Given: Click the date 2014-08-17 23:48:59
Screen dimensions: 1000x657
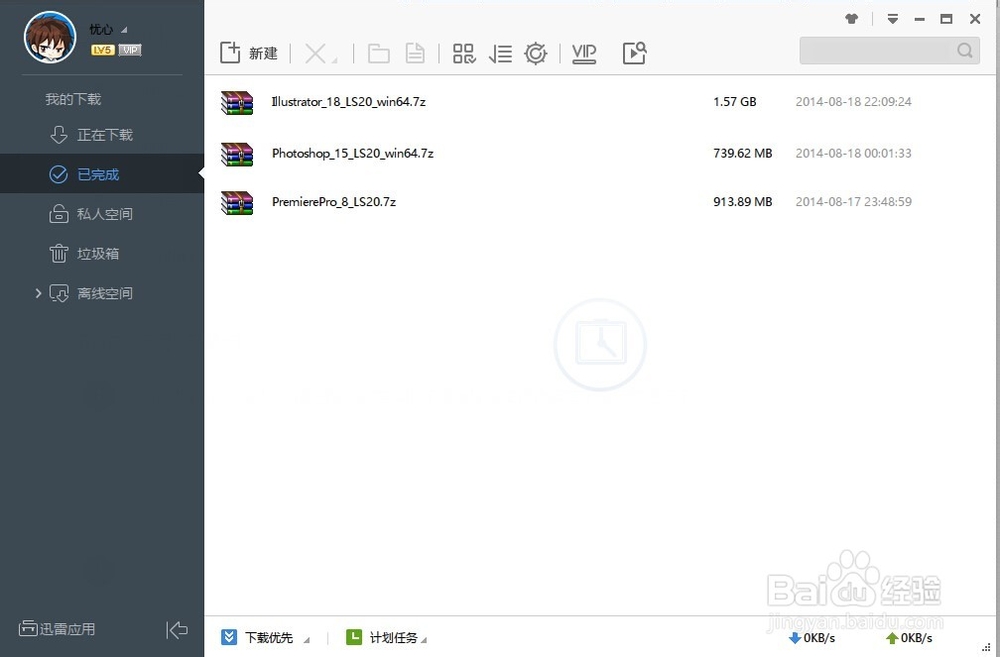Looking at the screenshot, I should [x=853, y=202].
